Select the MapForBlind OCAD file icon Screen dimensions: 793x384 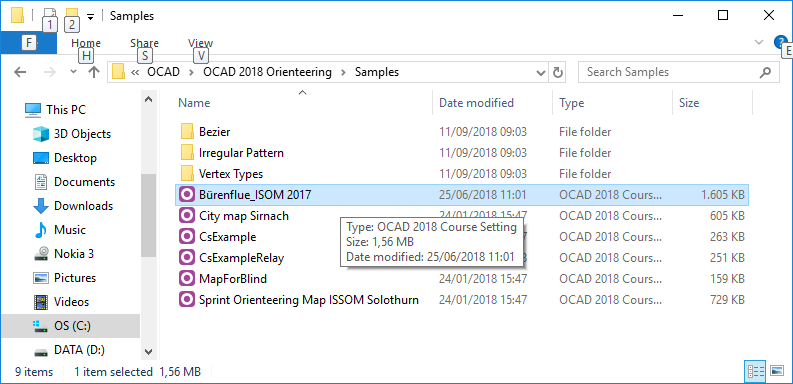[x=187, y=278]
